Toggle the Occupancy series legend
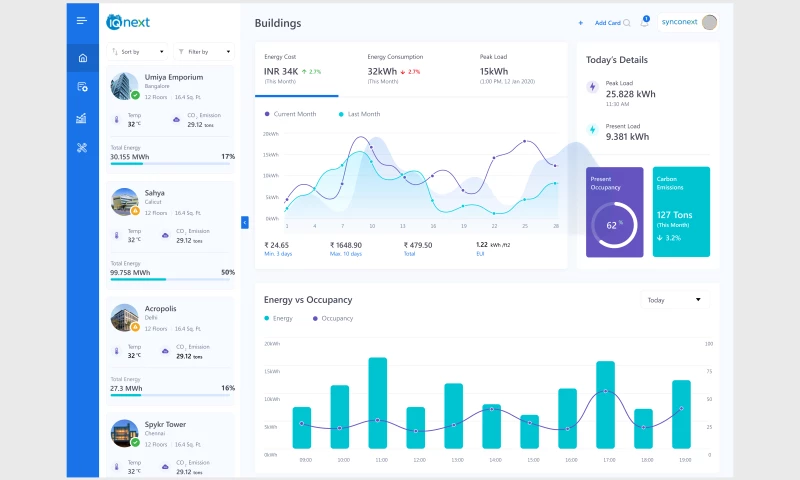 point(333,318)
